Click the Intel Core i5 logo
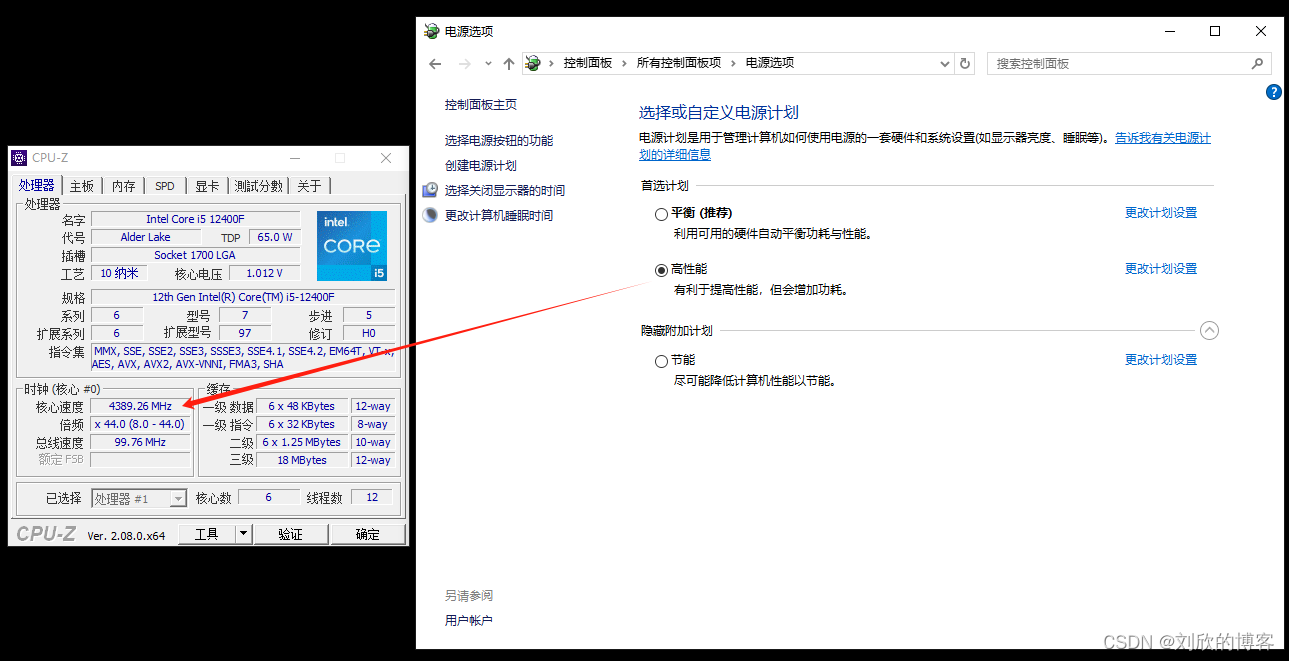Screen dimensions: 1289x661 (x=352, y=246)
